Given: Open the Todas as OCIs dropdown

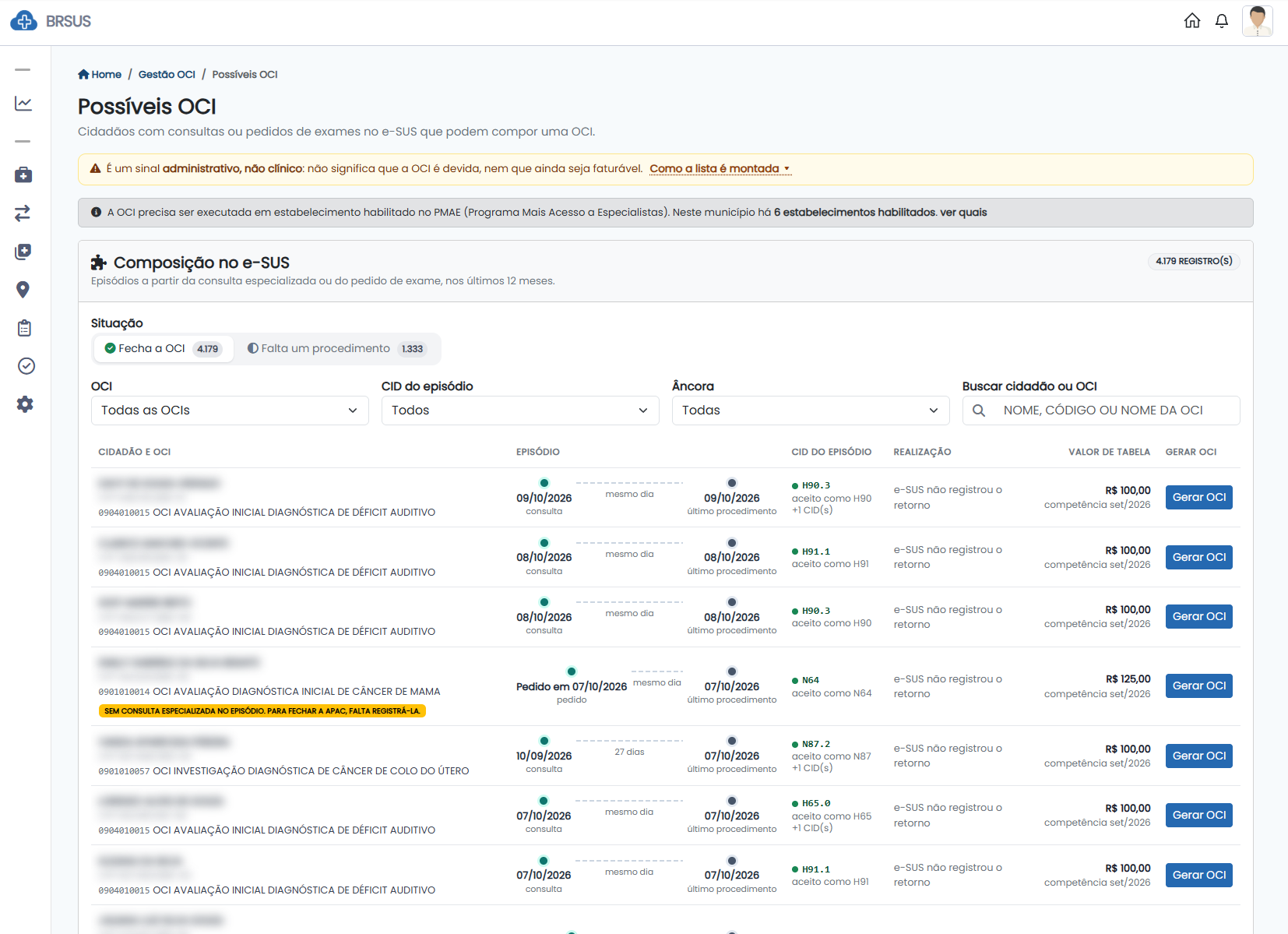Looking at the screenshot, I should point(230,411).
